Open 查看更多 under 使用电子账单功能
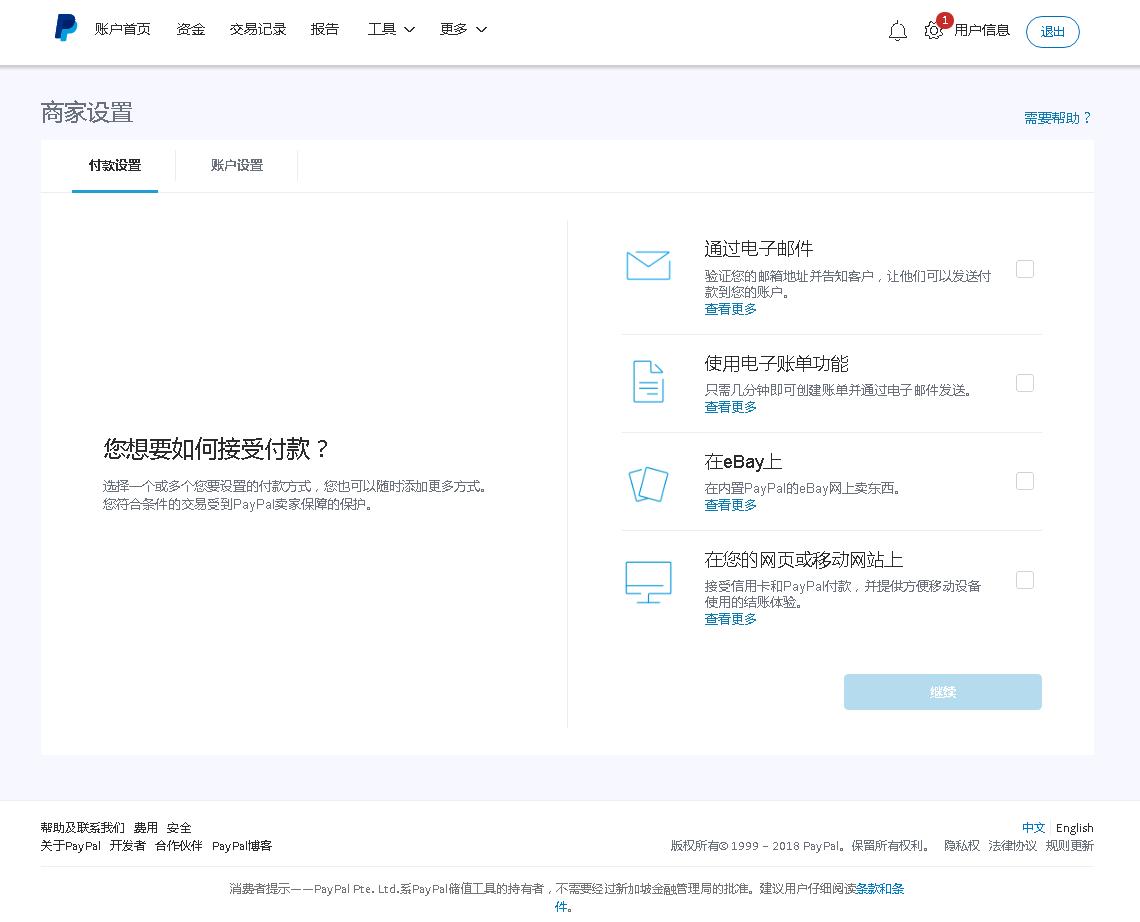 click(x=729, y=407)
